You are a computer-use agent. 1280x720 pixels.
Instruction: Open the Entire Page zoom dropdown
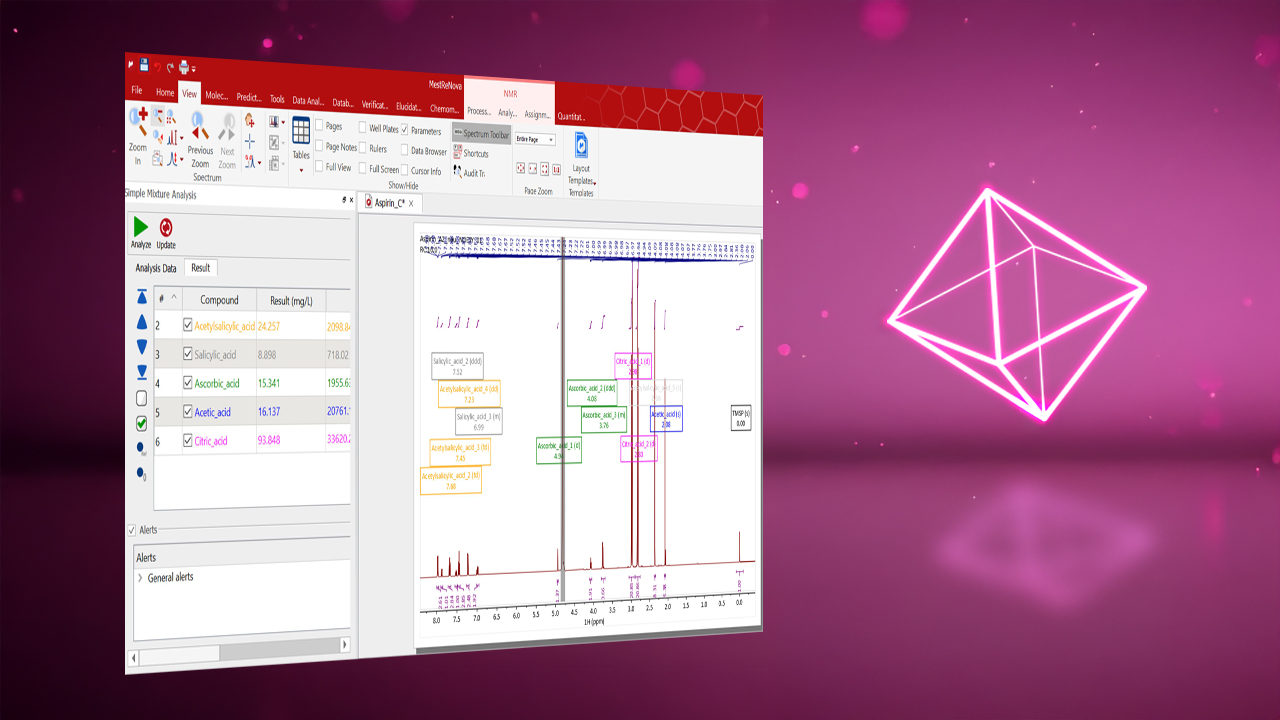[535, 140]
